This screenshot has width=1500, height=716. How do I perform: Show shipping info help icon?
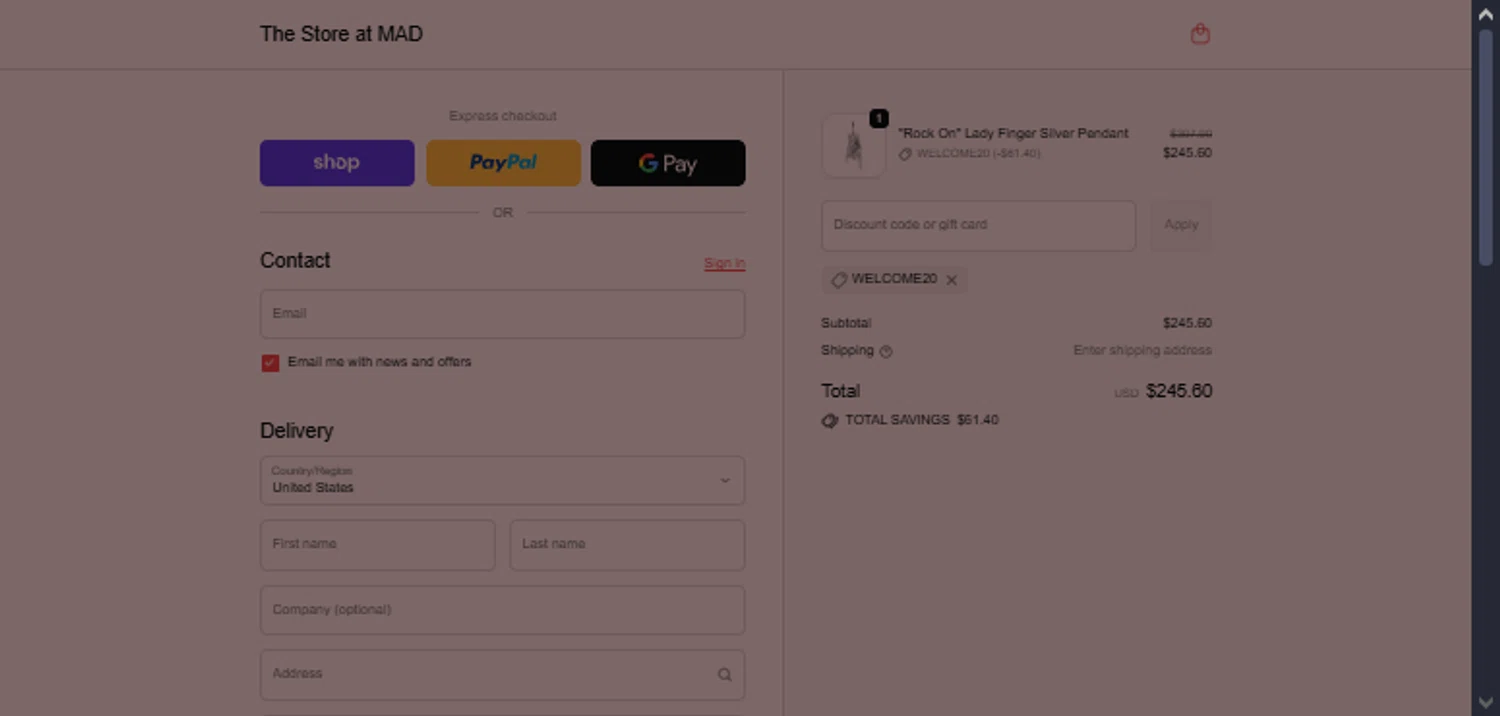[x=886, y=351]
